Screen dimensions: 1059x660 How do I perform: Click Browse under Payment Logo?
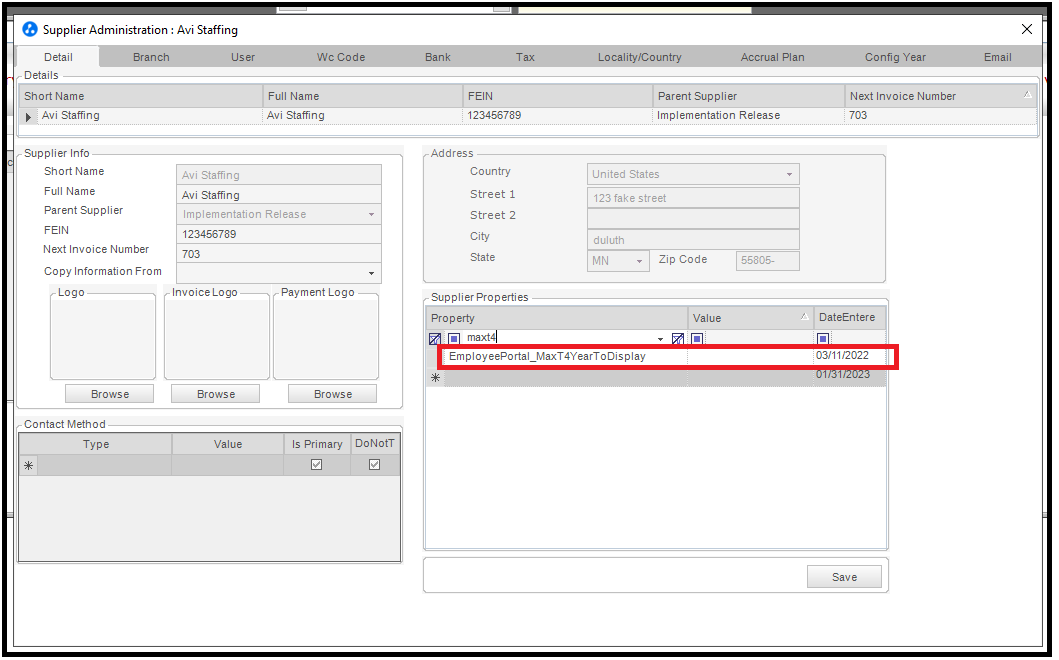coord(332,394)
